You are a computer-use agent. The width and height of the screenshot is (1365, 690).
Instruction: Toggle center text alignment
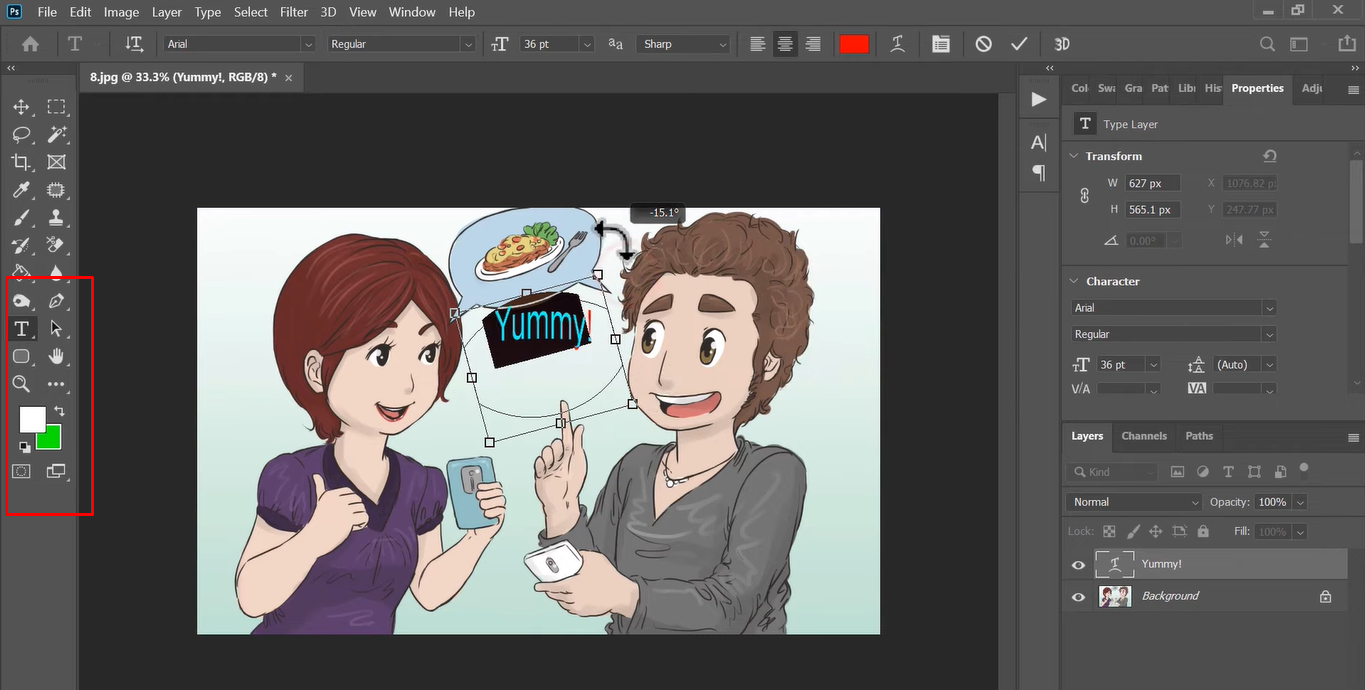786,44
